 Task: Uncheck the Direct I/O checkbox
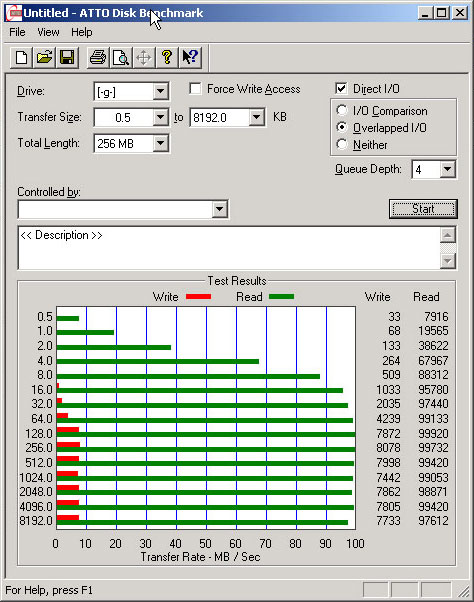341,89
